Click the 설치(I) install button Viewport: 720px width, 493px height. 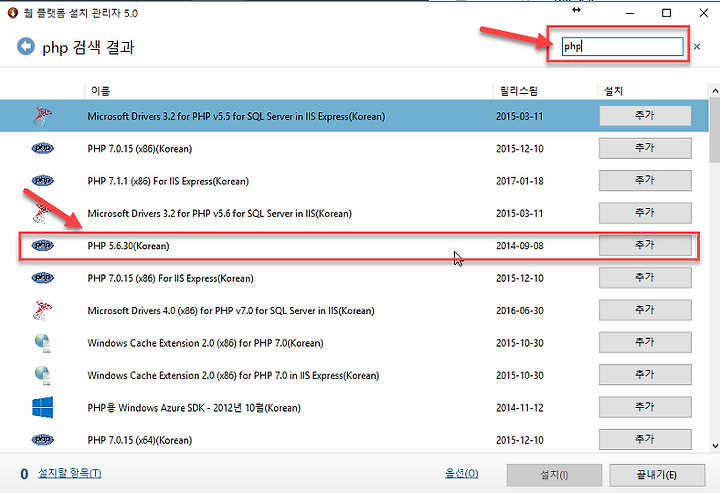(554, 475)
